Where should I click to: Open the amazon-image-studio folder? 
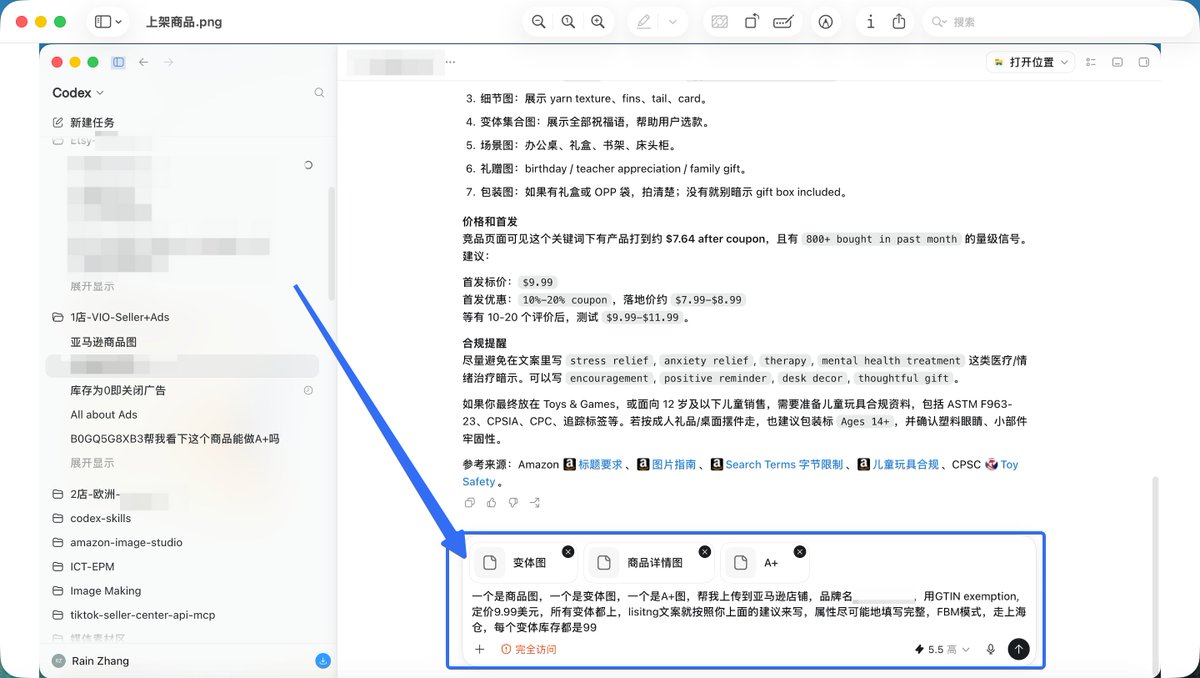(x=117, y=542)
